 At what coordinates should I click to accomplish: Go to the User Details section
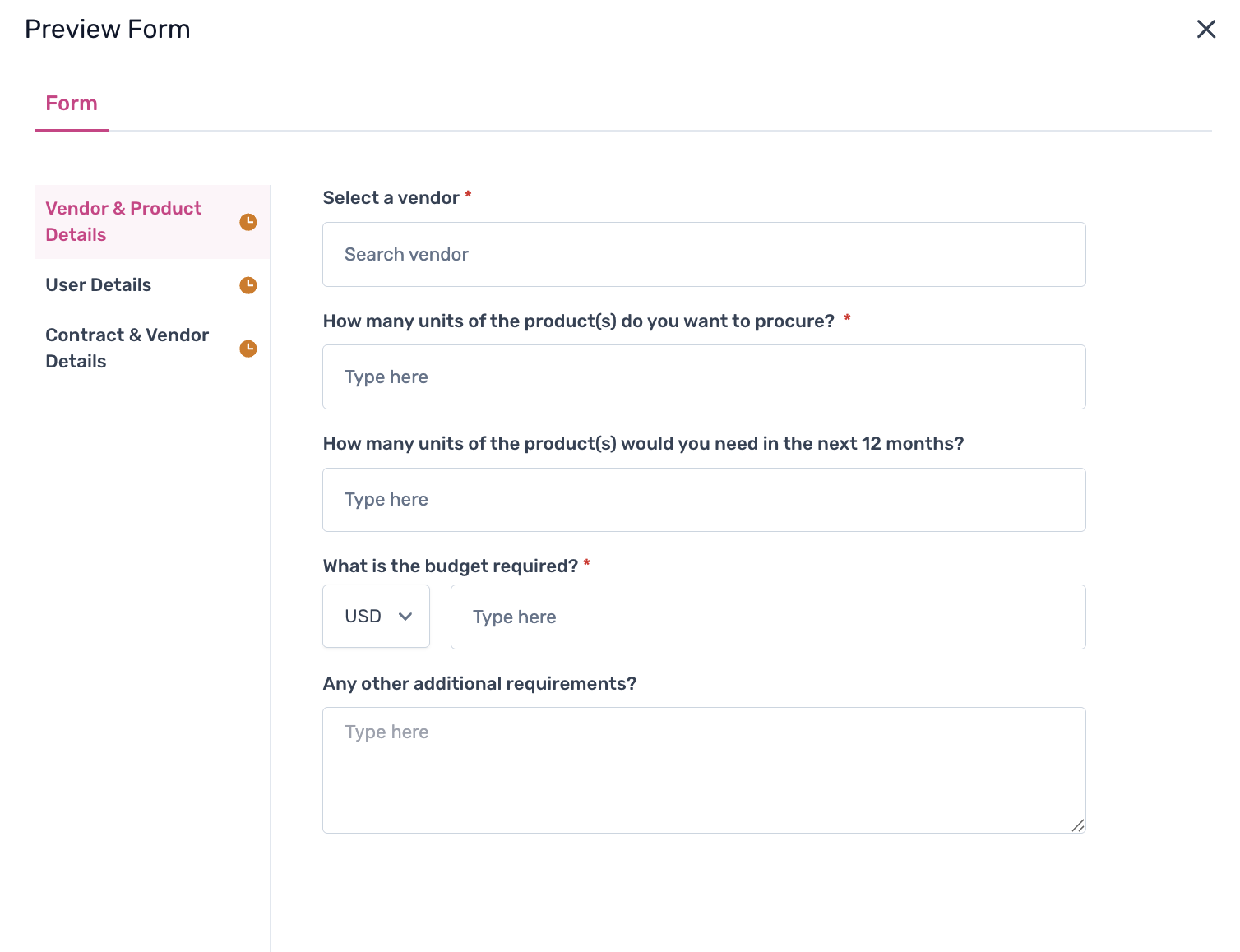(99, 285)
